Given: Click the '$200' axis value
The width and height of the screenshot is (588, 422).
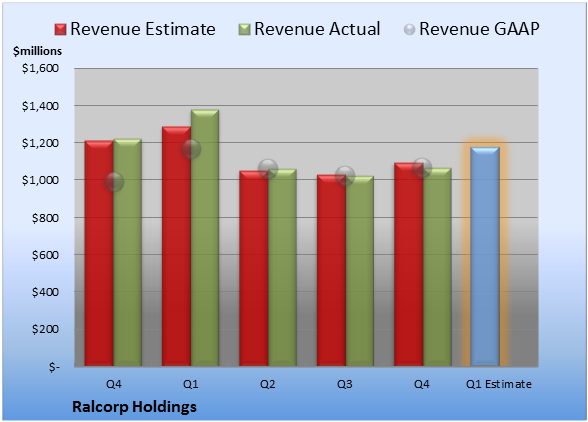Looking at the screenshot, I should pos(45,329).
